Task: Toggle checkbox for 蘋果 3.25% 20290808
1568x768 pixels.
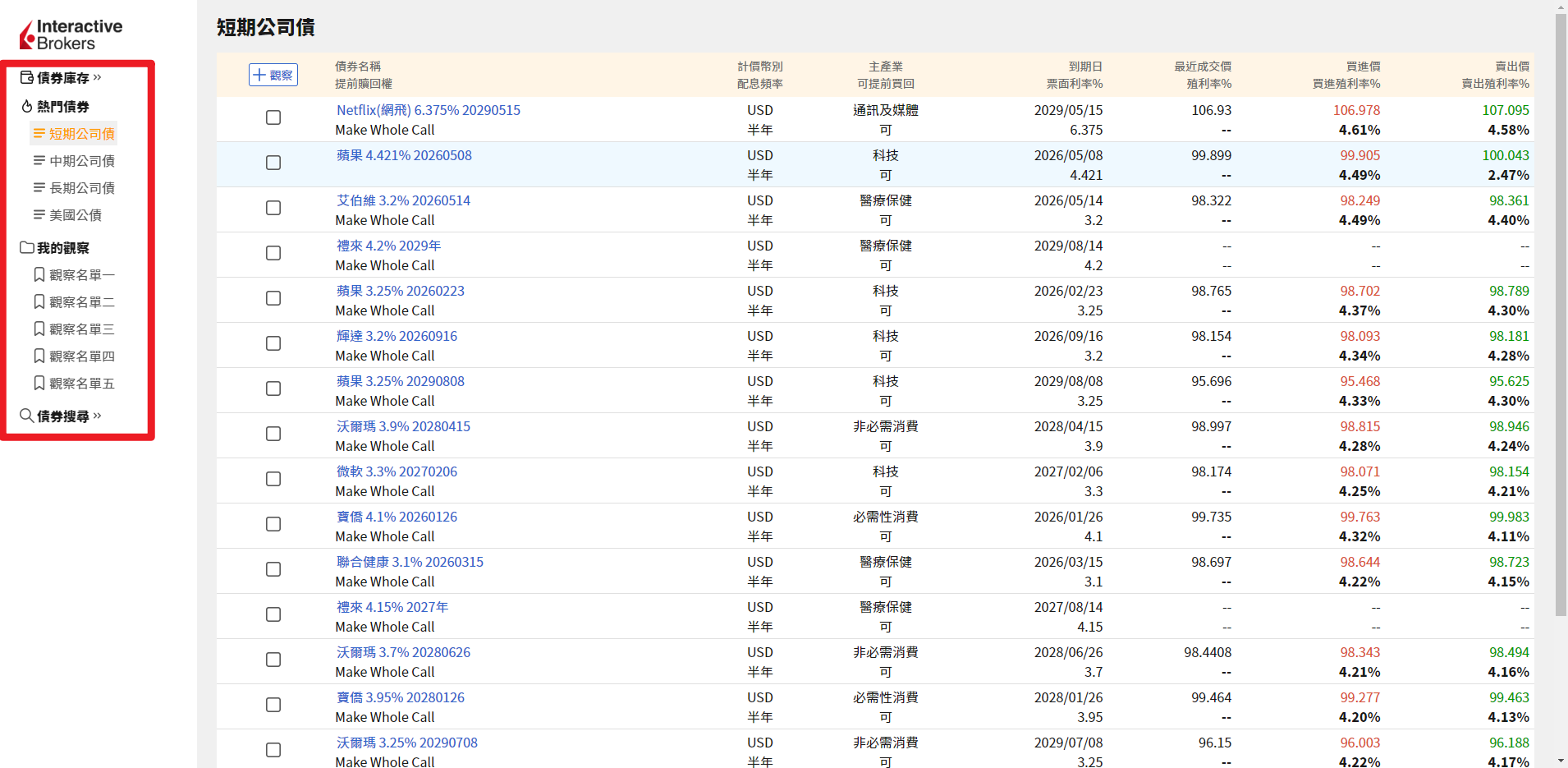Action: pyautogui.click(x=273, y=389)
